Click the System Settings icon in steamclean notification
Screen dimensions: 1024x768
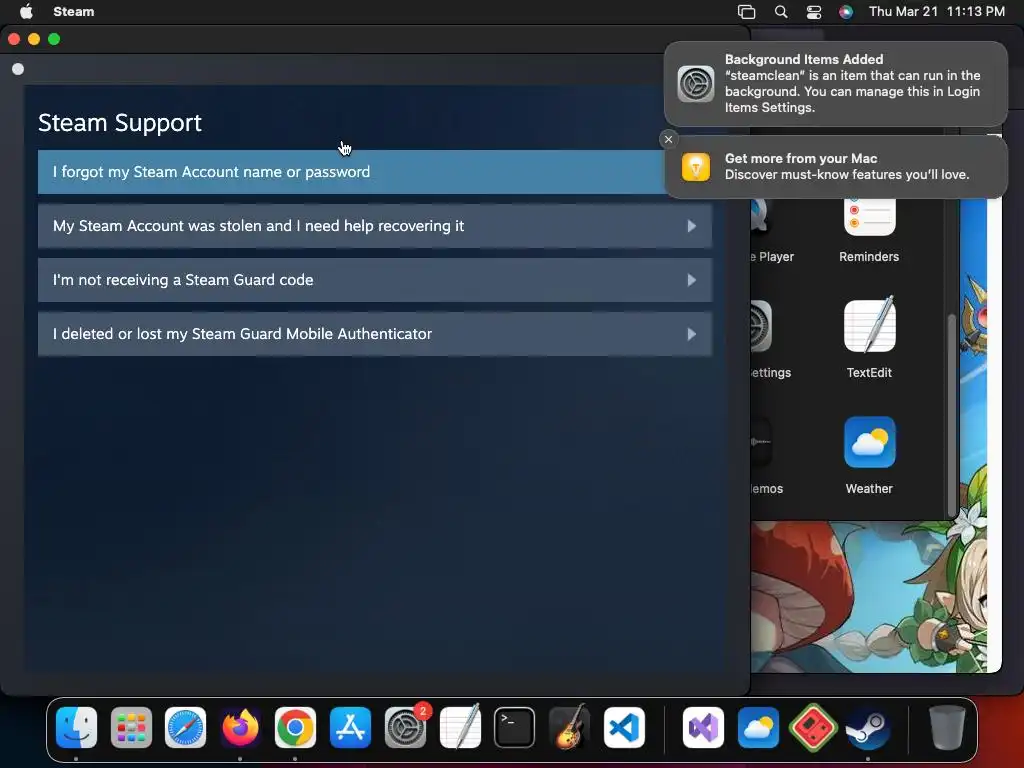696,84
